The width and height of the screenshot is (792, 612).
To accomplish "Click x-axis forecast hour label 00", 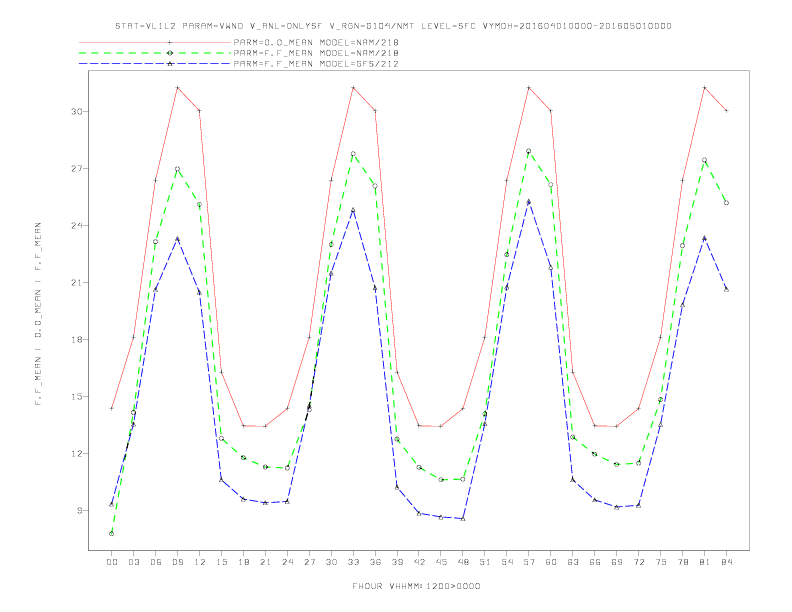I will tap(112, 562).
